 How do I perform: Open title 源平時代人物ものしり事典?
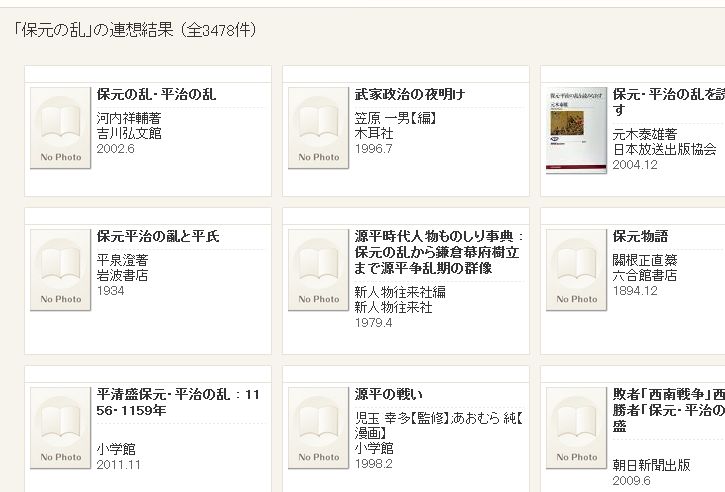439,252
